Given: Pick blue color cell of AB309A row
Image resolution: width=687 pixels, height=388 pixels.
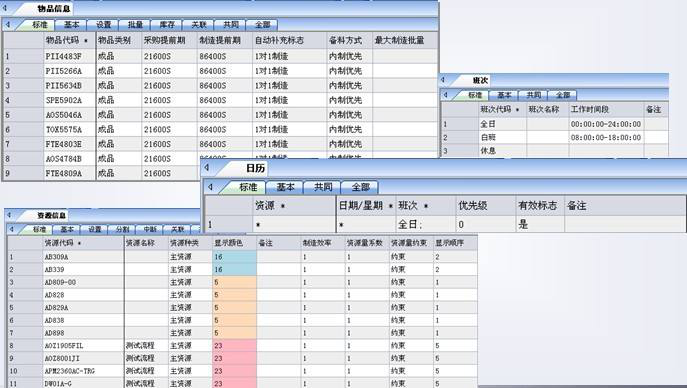Looking at the screenshot, I should click(234, 257).
